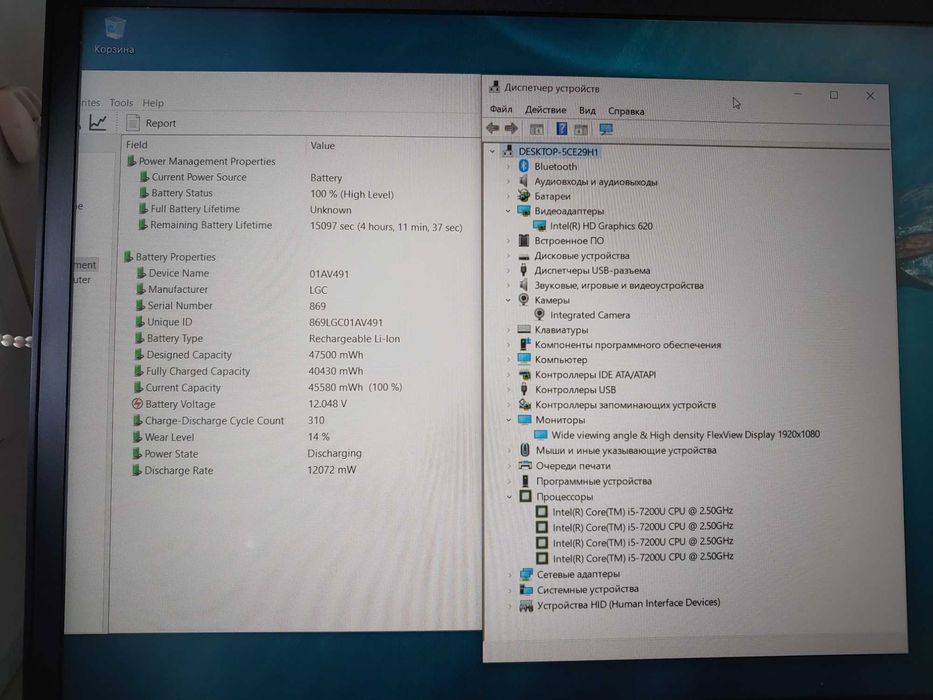Viewport: 933px width, 700px height.
Task: Click the 869LGC01AV491 Unique ID value
Action: coord(346,322)
